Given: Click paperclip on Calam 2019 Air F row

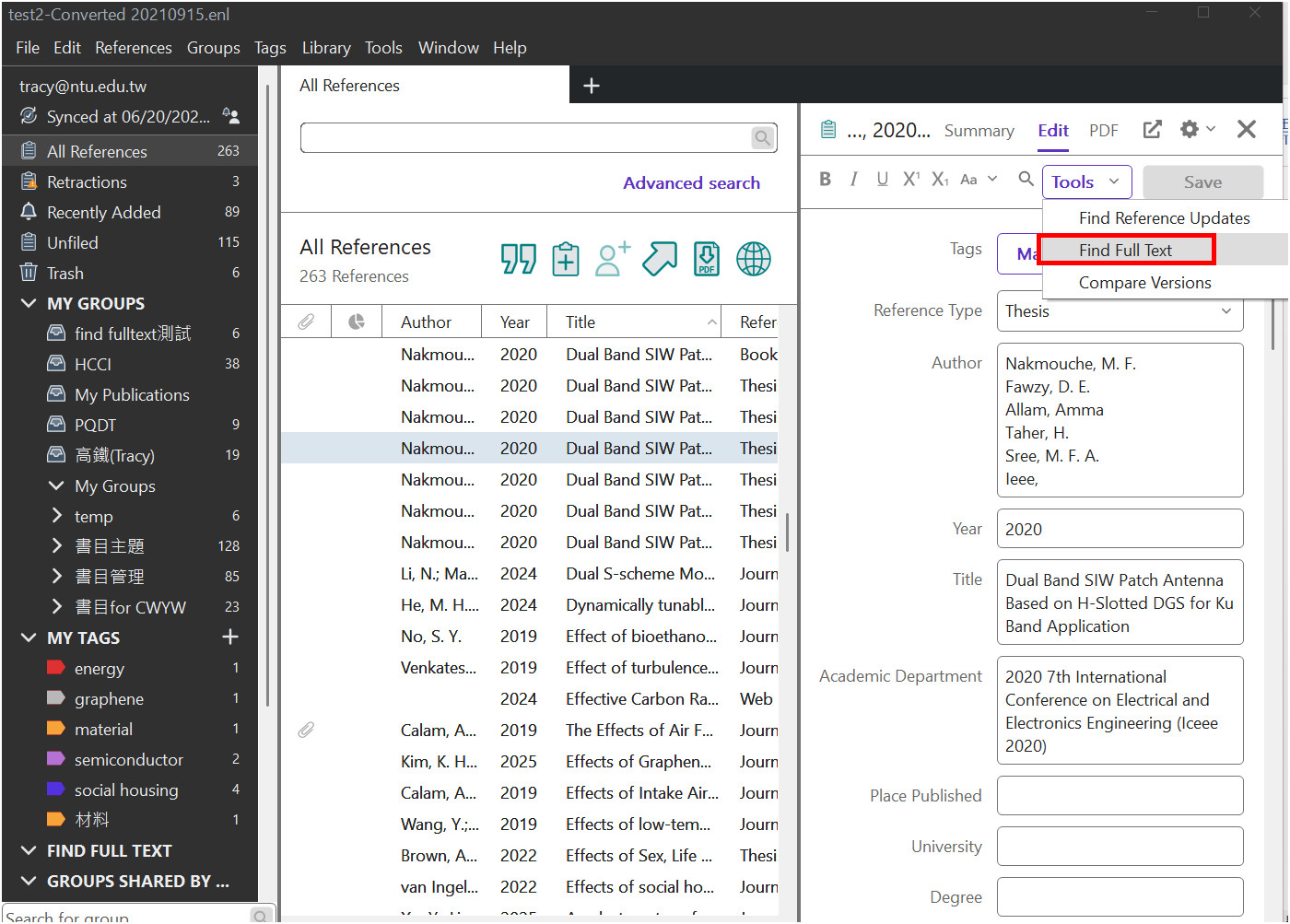Looking at the screenshot, I should tap(306, 730).
